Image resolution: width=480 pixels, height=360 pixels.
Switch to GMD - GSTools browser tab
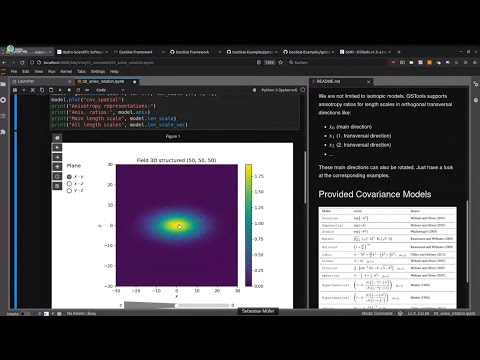(365, 52)
